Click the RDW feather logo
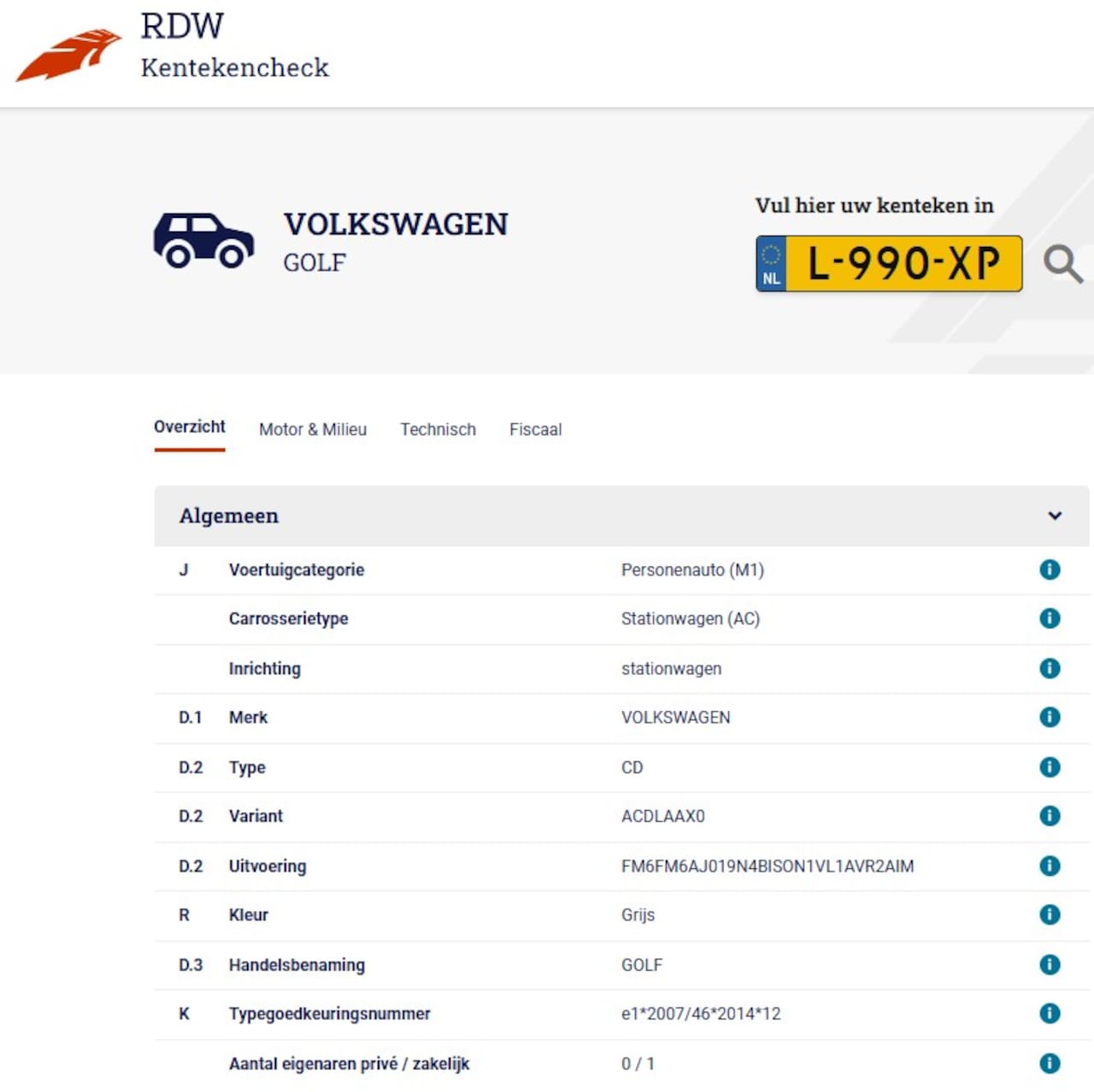The image size is (1094, 1092). click(x=69, y=55)
